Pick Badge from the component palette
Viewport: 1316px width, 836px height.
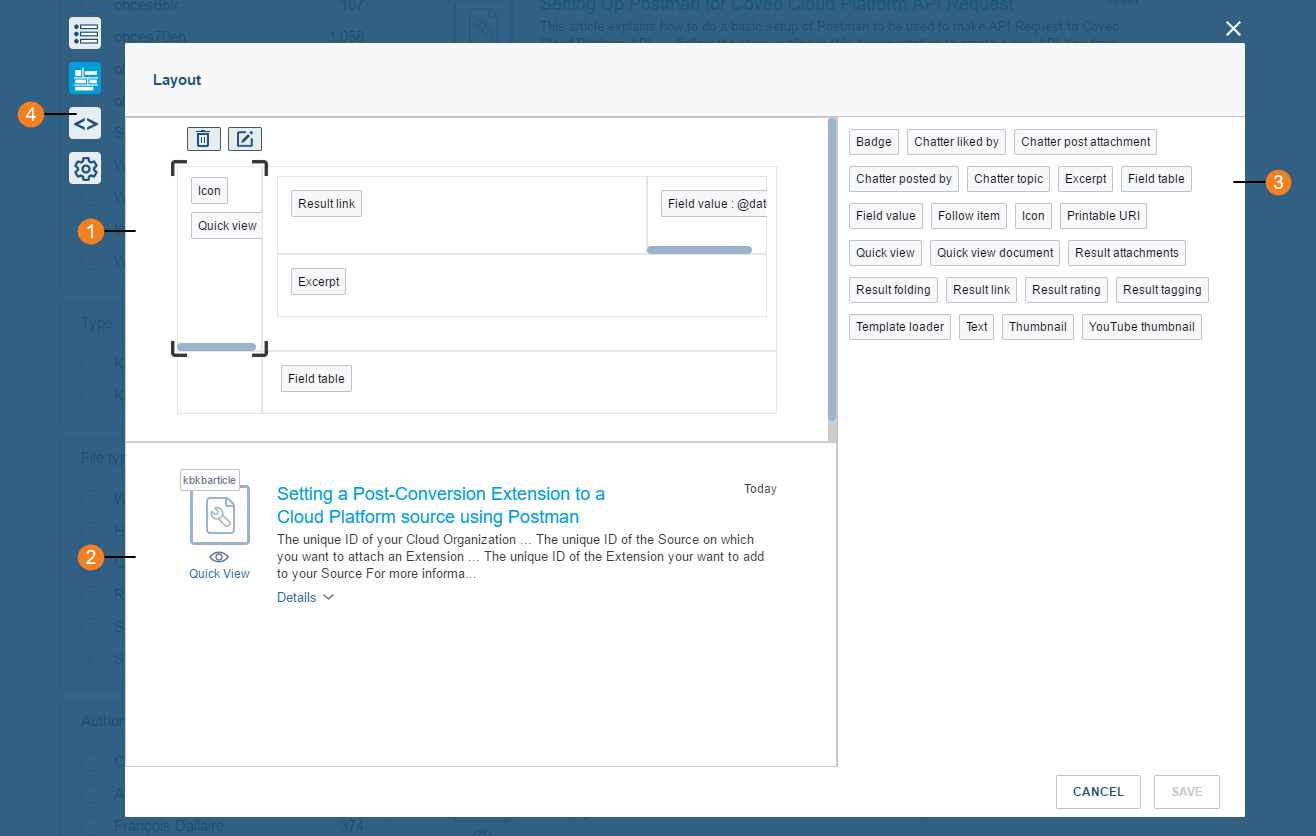874,142
